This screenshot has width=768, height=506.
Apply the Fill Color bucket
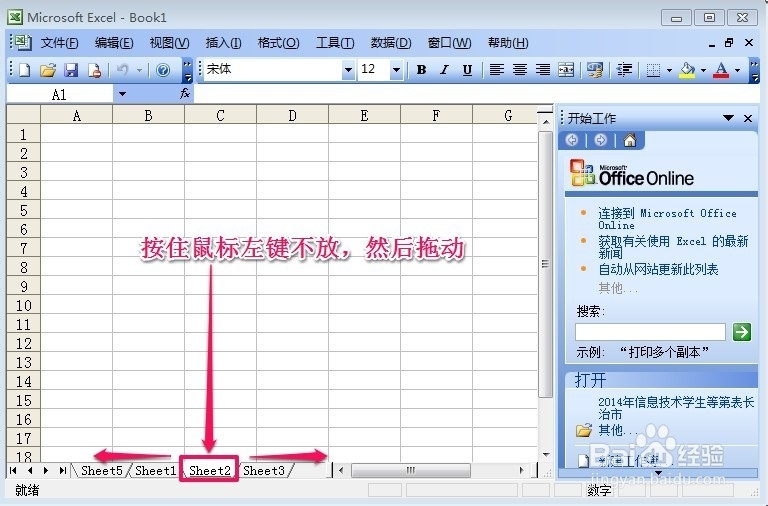click(687, 70)
